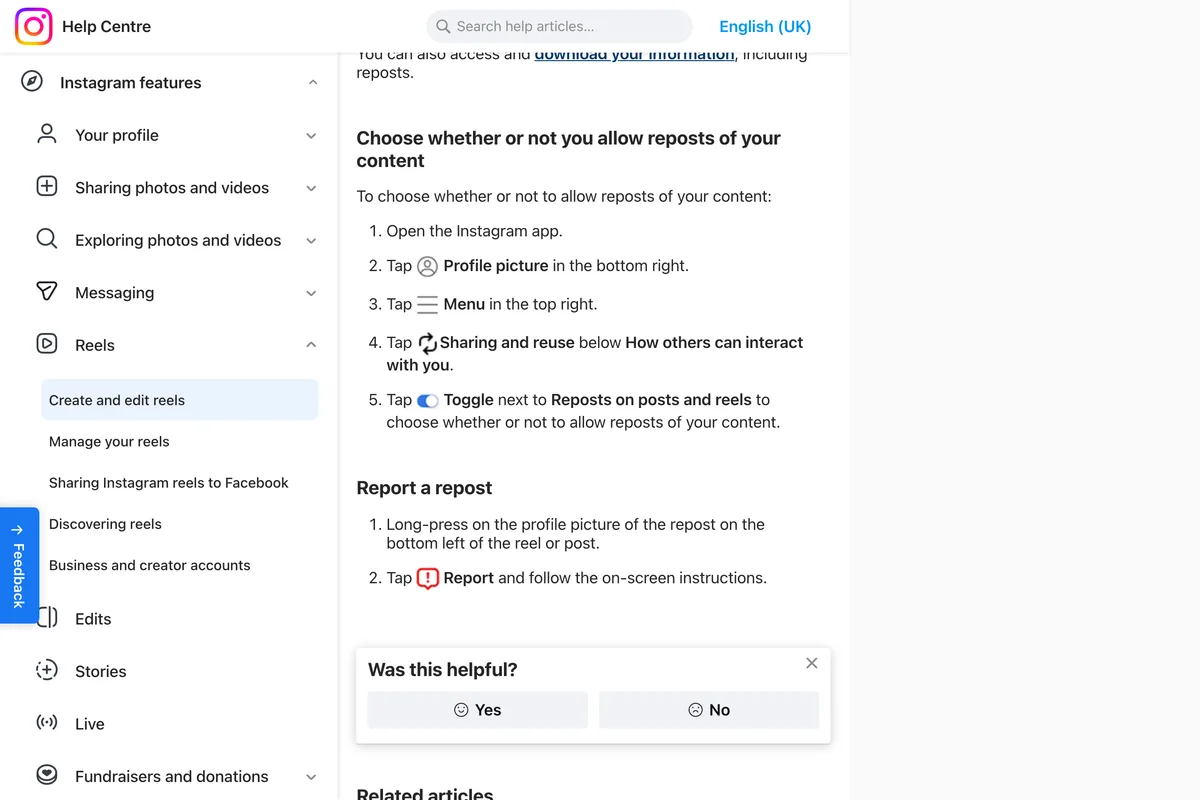Click the Search help articles field
Image resolution: width=1200 pixels, height=800 pixels.
(559, 27)
